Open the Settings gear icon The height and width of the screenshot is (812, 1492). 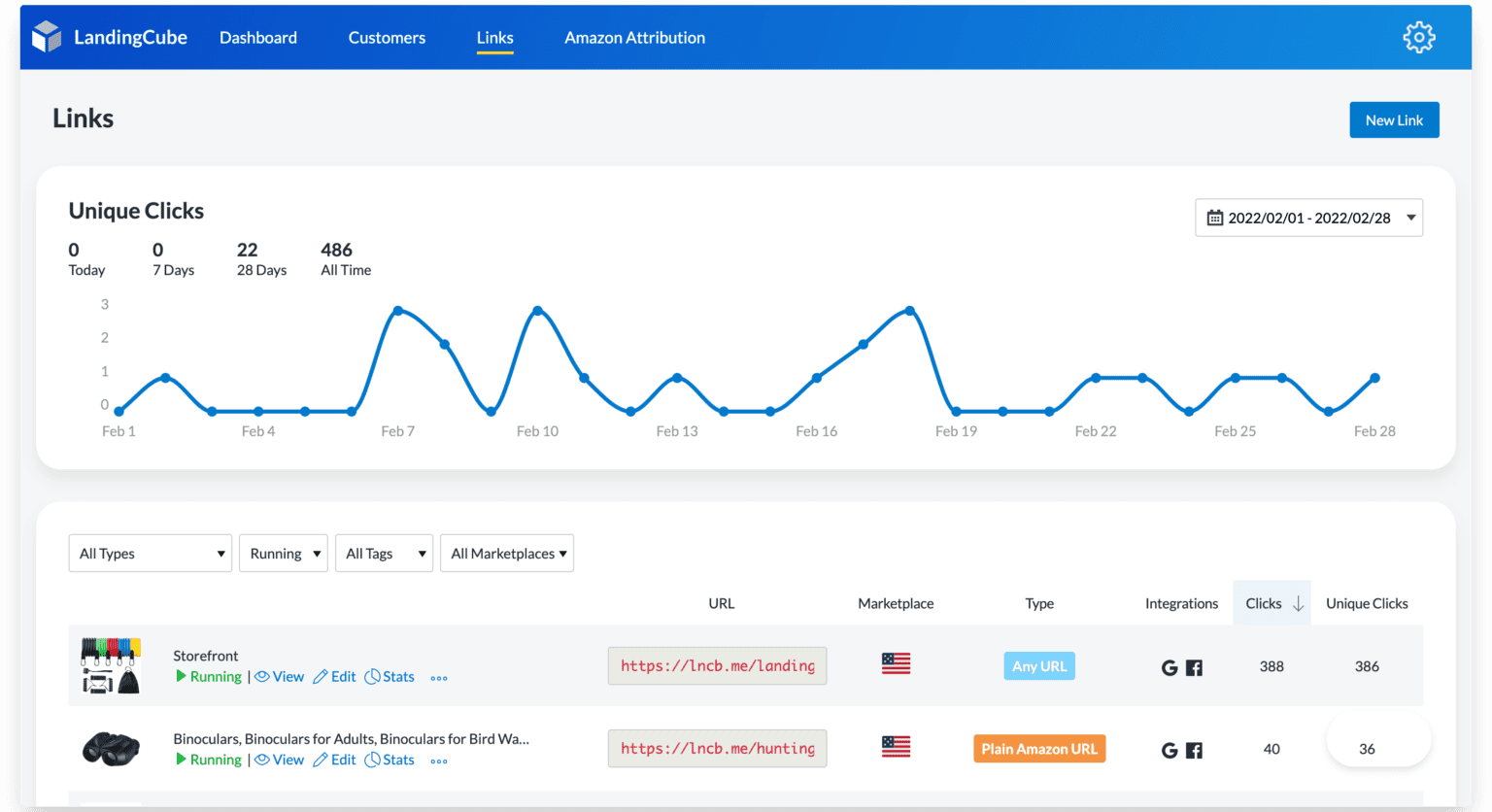coord(1418,37)
